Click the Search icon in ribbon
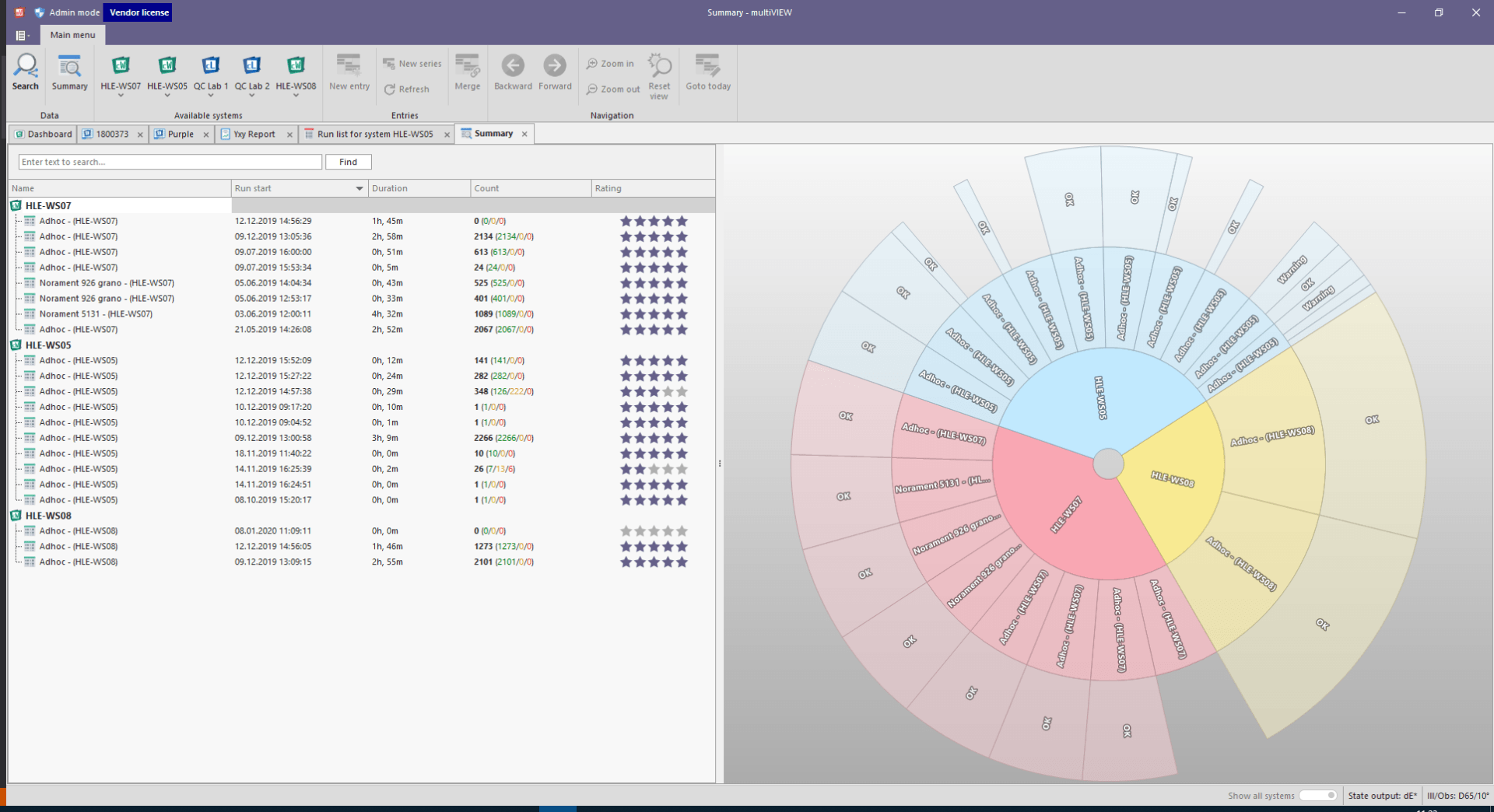The image size is (1494, 812). 25,72
